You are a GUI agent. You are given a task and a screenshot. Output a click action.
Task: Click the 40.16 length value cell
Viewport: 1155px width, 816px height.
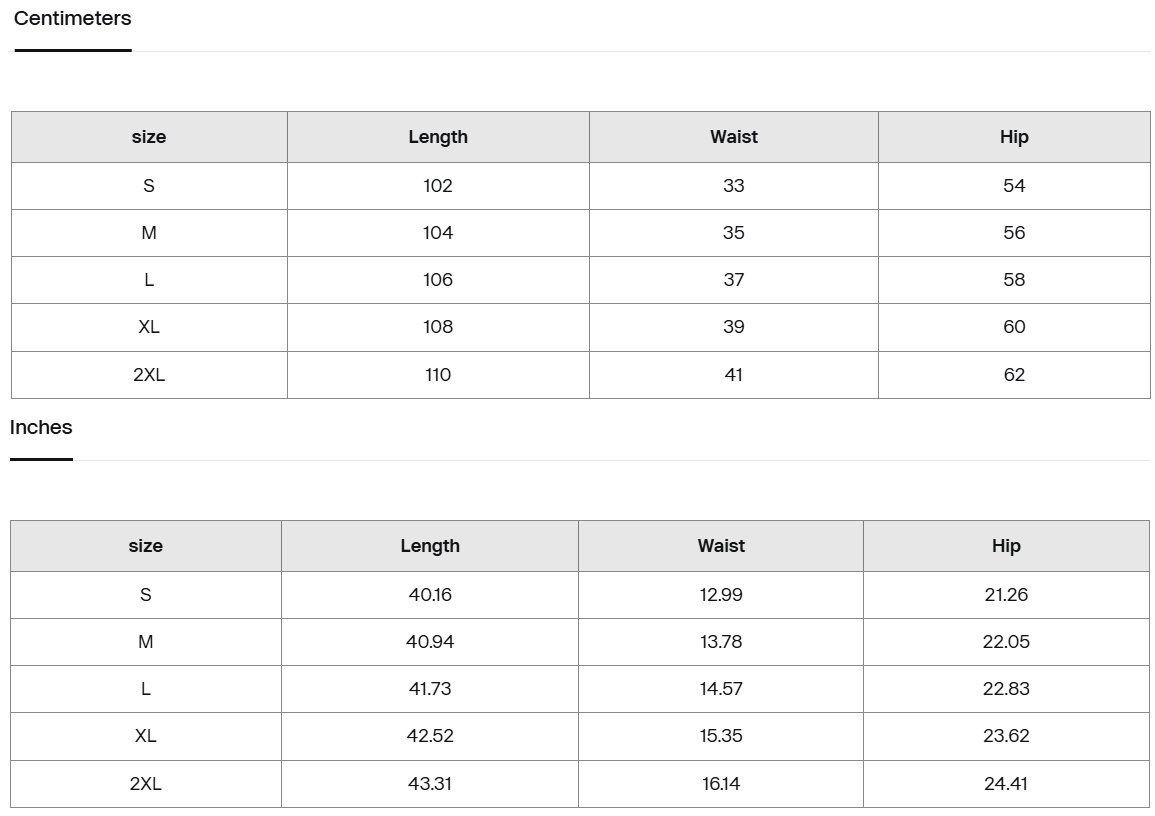[x=430, y=595]
